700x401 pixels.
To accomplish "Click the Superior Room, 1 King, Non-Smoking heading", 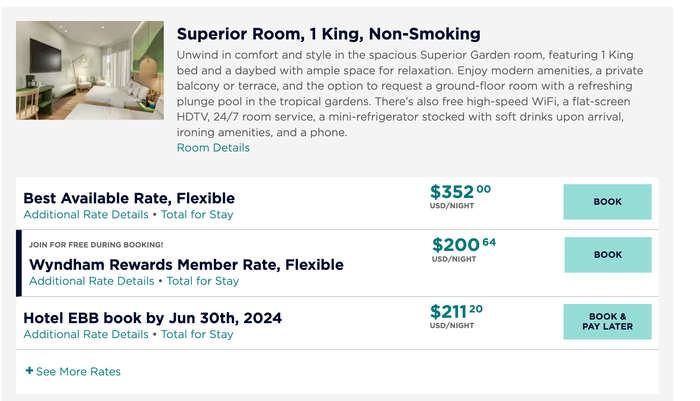I will pyautogui.click(x=329, y=34).
